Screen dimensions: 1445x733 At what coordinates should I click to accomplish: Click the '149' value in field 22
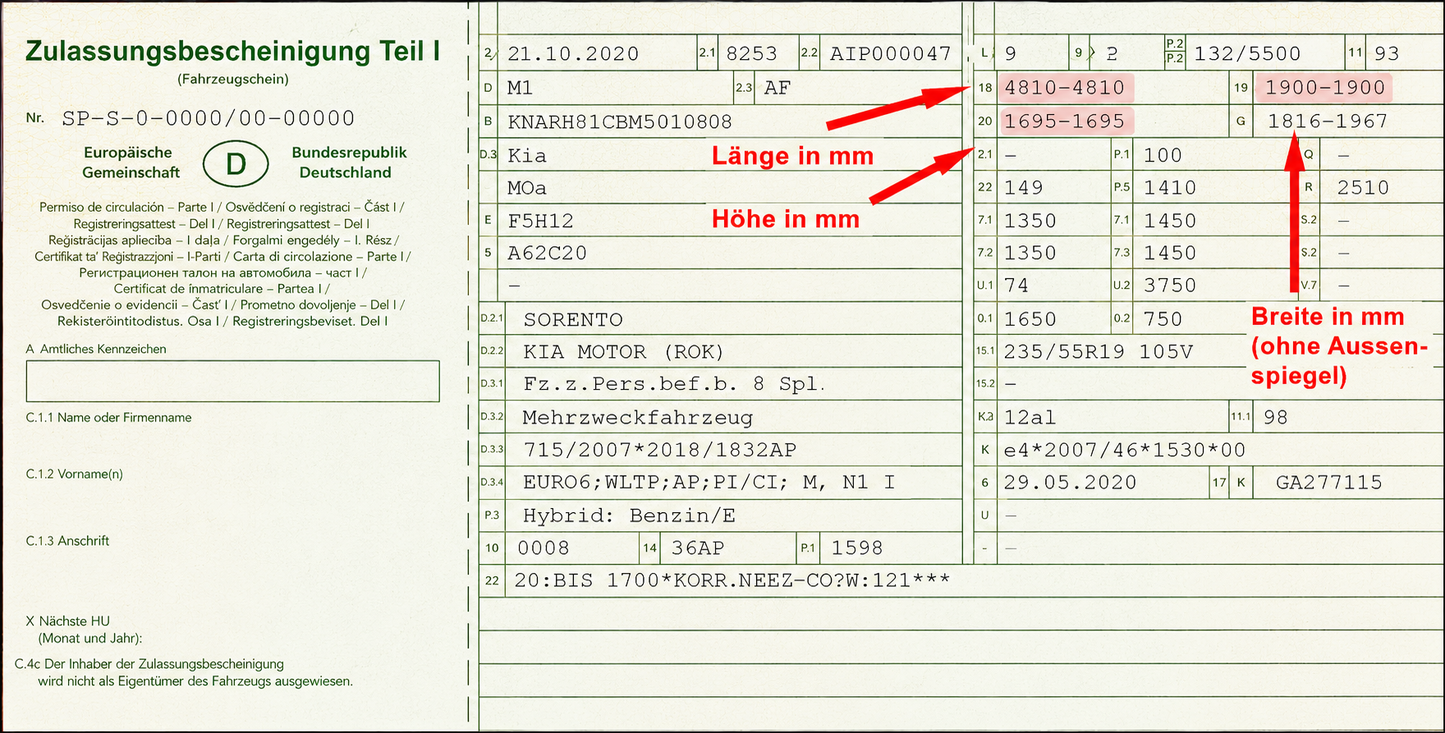pos(1023,188)
